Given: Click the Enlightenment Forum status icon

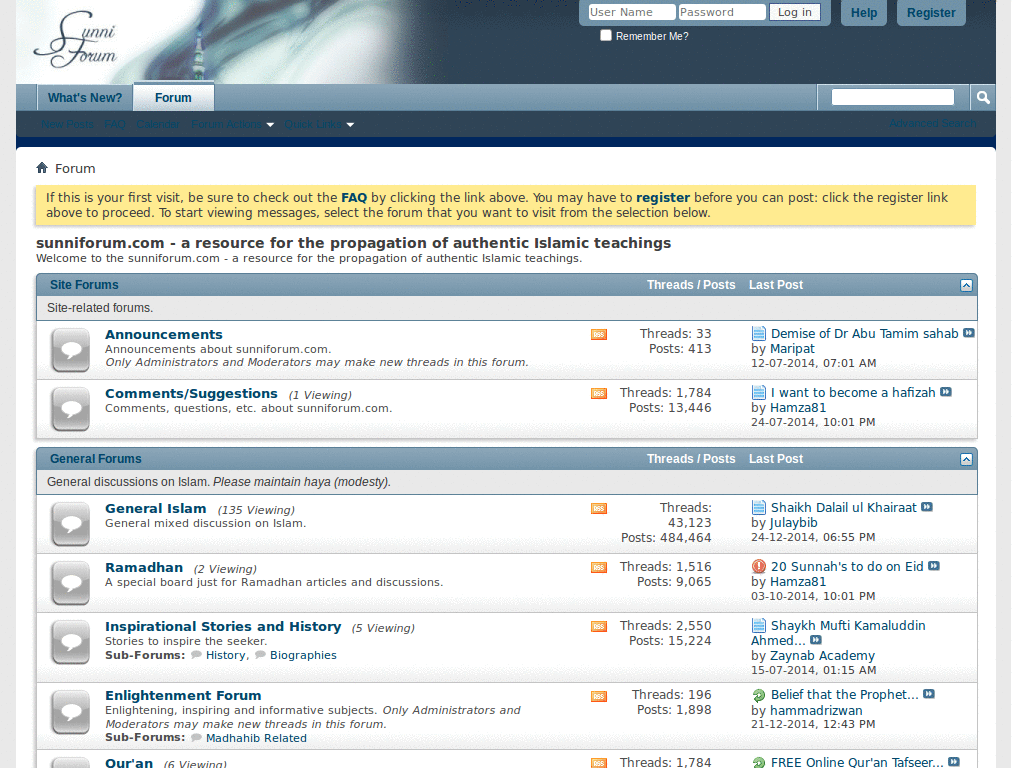Looking at the screenshot, I should coord(71,712).
